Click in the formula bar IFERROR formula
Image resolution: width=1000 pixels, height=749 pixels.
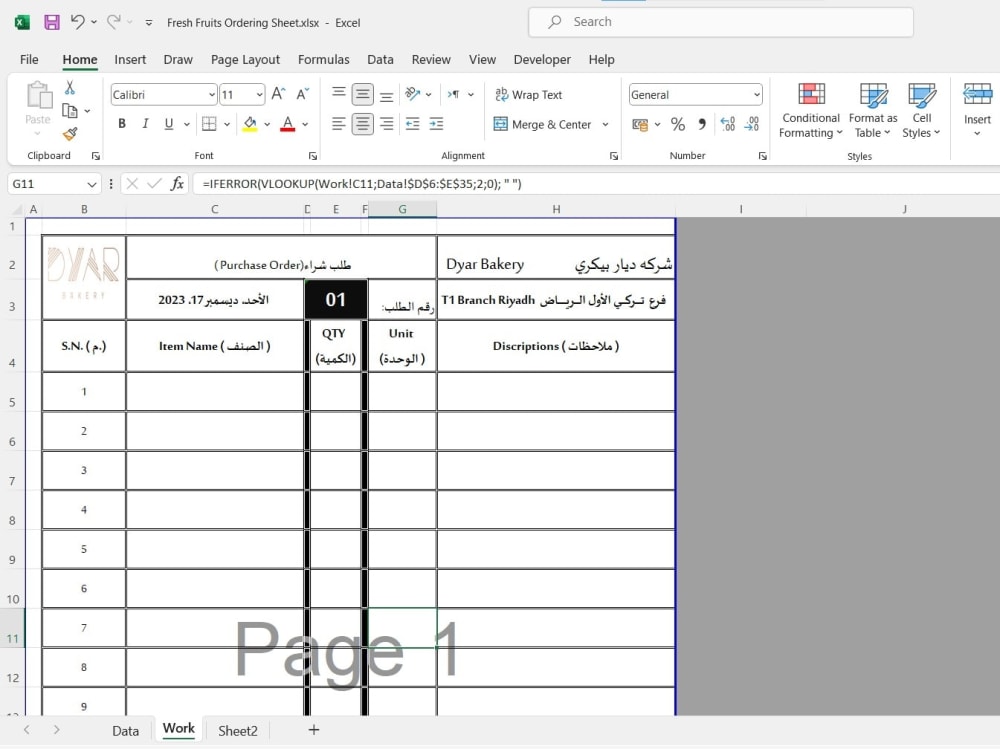[x=362, y=184]
